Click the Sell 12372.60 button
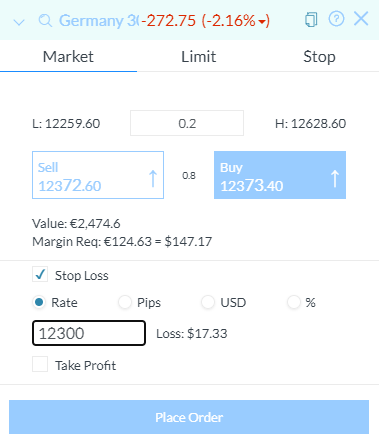Viewport: 379px width, 440px height. click(x=98, y=175)
